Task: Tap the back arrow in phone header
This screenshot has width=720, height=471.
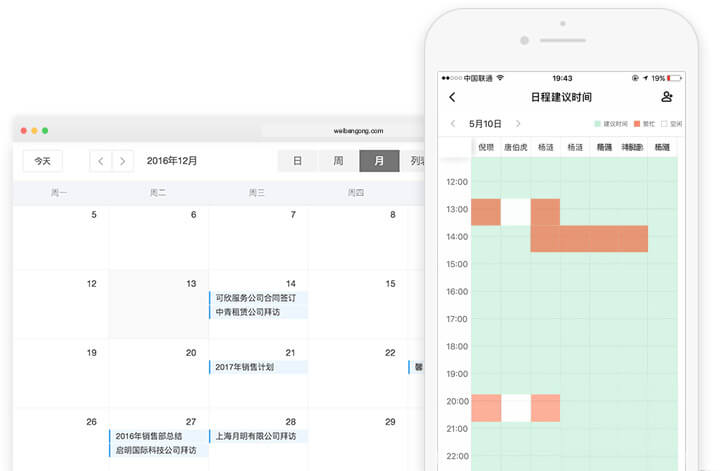Action: tap(452, 97)
